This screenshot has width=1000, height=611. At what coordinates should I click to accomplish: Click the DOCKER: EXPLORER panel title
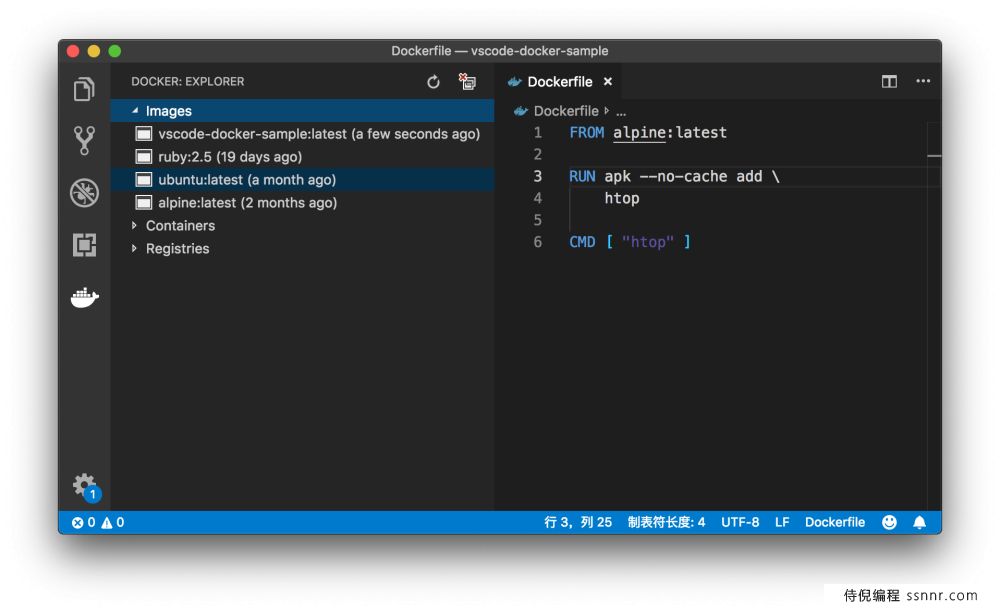[x=188, y=82]
